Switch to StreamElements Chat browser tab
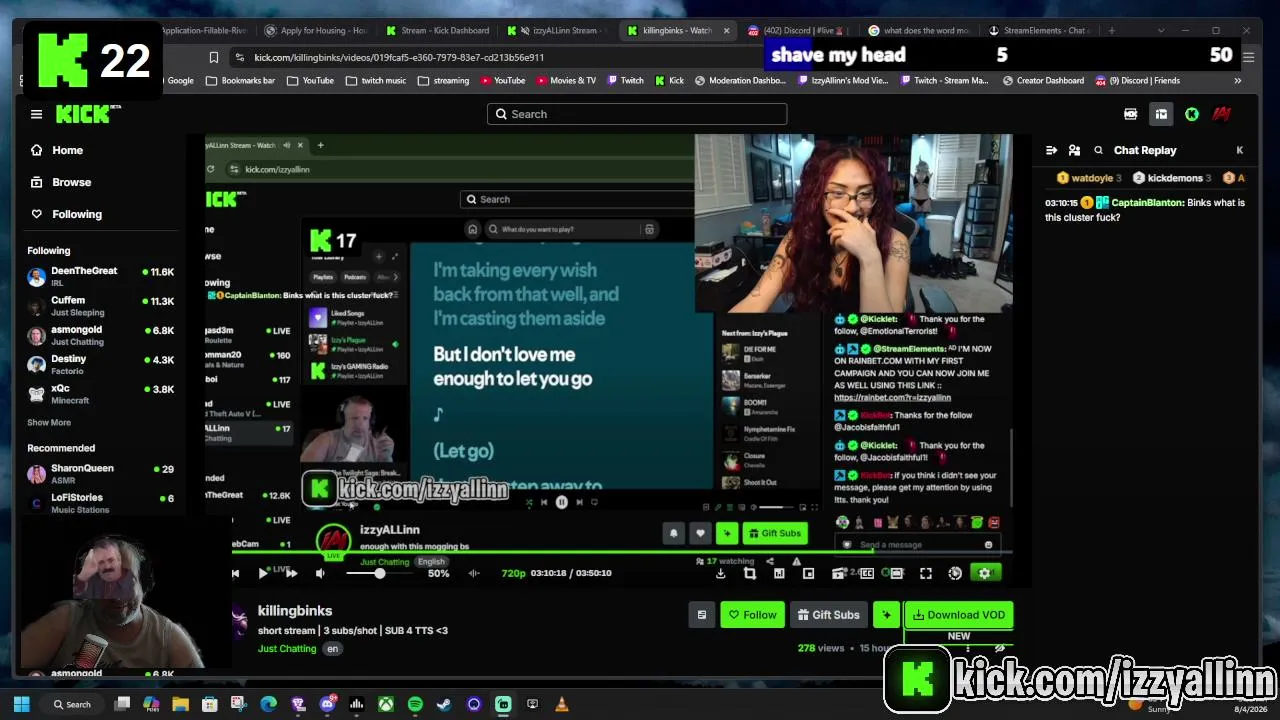Image resolution: width=1280 pixels, height=720 pixels. (x=1039, y=31)
